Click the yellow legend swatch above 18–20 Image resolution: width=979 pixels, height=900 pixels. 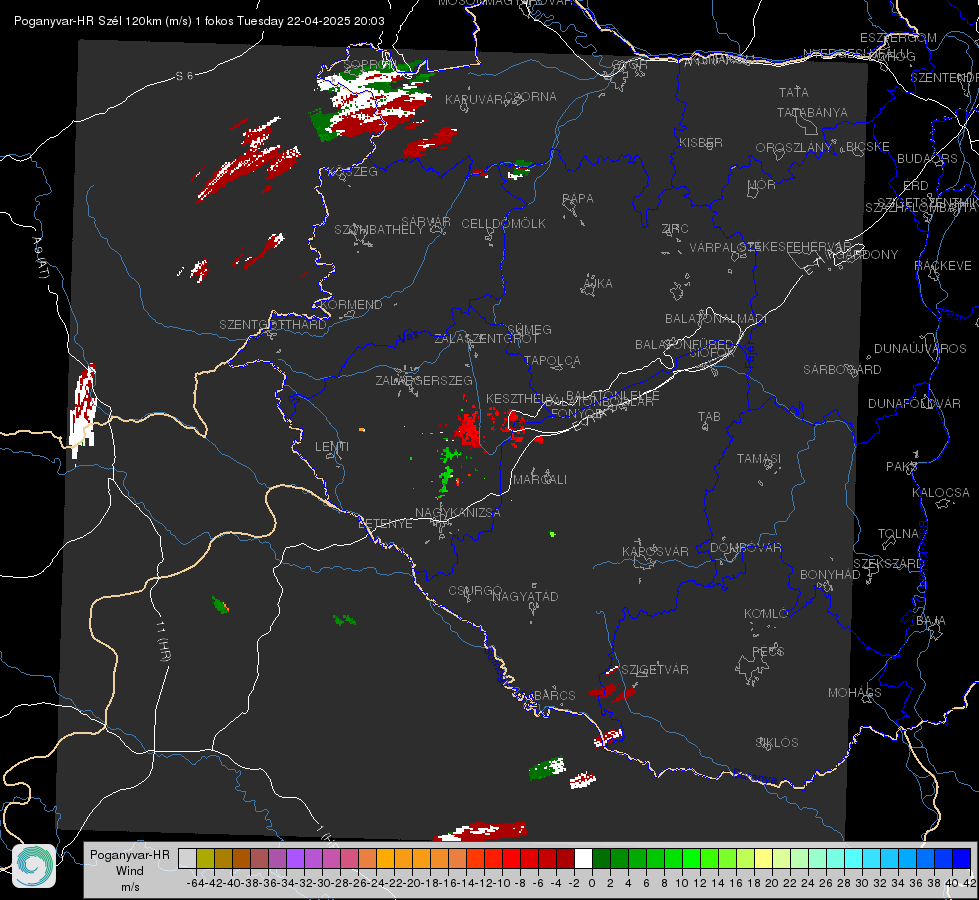coord(763,858)
